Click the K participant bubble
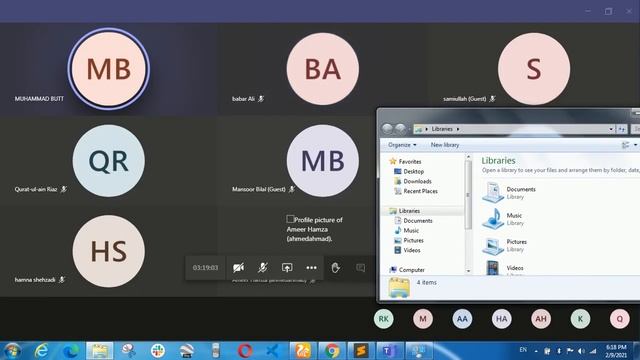Image resolution: width=640 pixels, height=360 pixels. tap(580, 319)
